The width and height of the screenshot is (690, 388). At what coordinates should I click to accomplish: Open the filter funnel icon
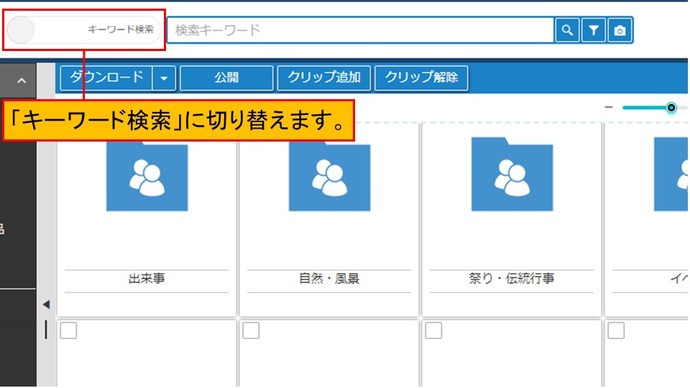click(593, 30)
